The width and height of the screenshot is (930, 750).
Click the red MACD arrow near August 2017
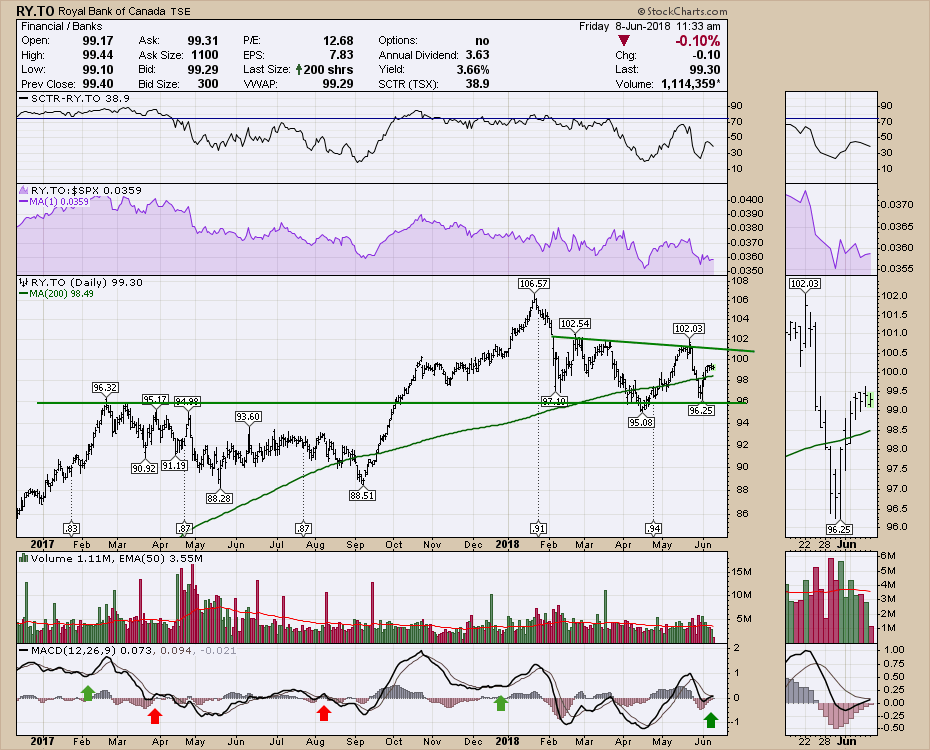coord(323,713)
